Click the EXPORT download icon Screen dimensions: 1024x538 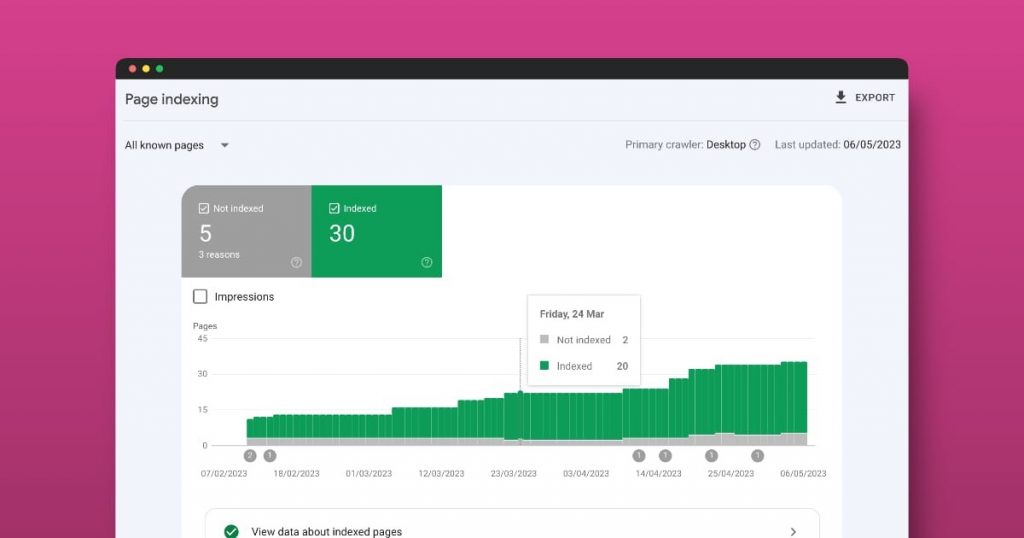[840, 97]
